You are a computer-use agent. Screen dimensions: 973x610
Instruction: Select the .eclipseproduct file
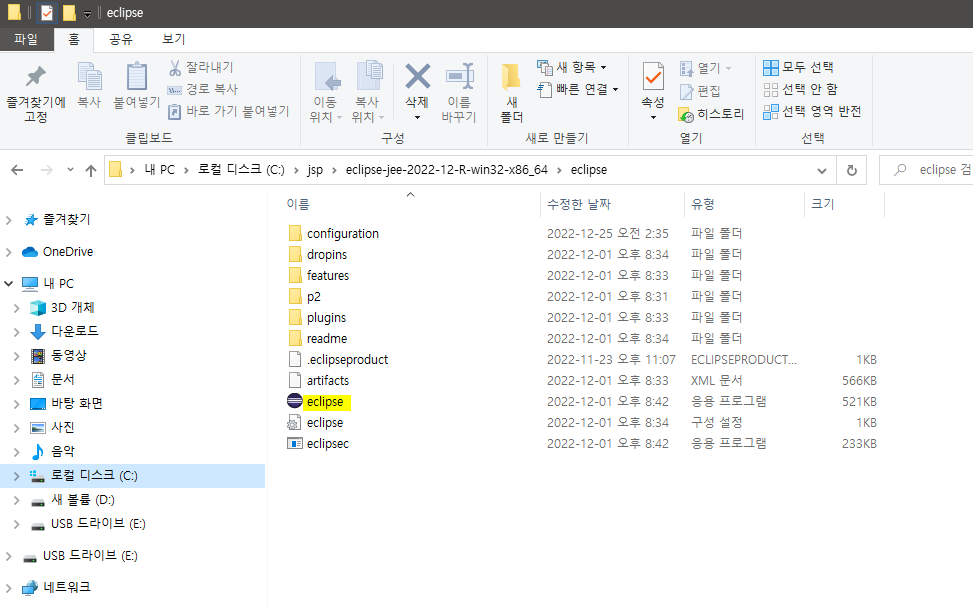pyautogui.click(x=338, y=359)
